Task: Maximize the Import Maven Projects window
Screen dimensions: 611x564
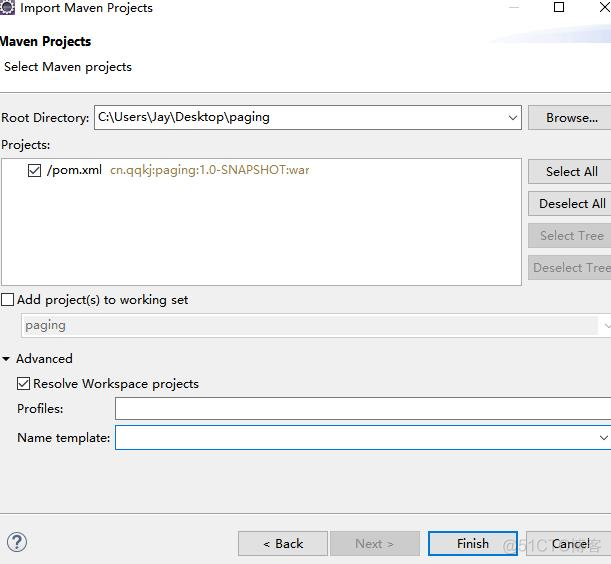Action: (559, 7)
